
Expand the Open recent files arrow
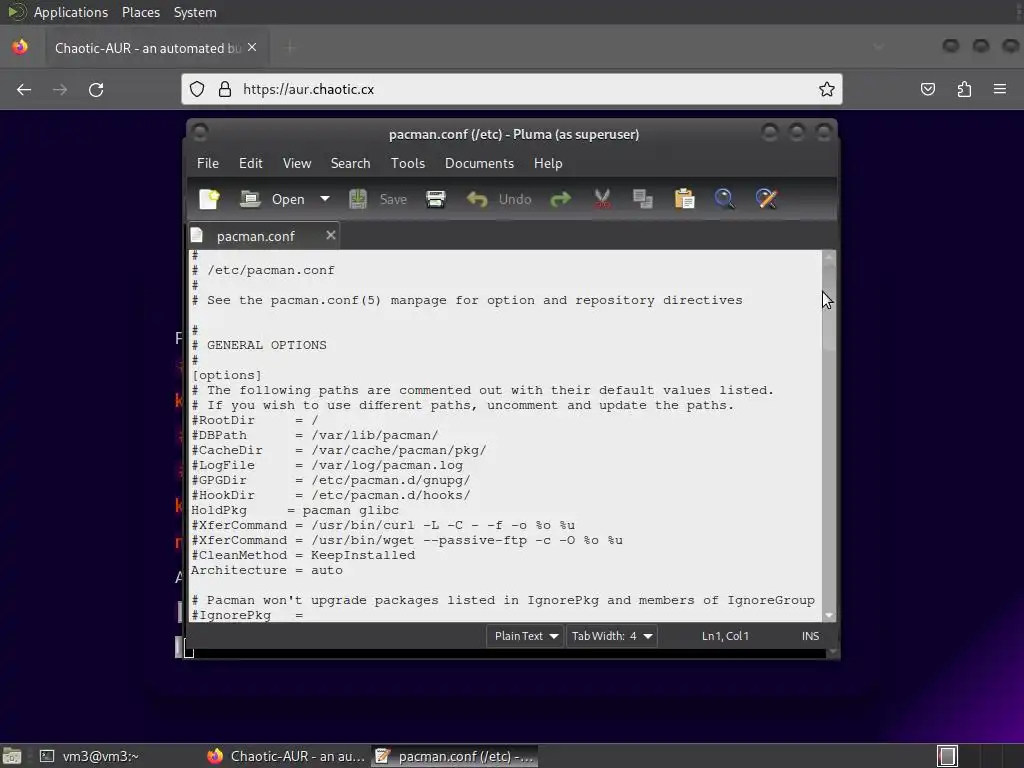point(325,199)
